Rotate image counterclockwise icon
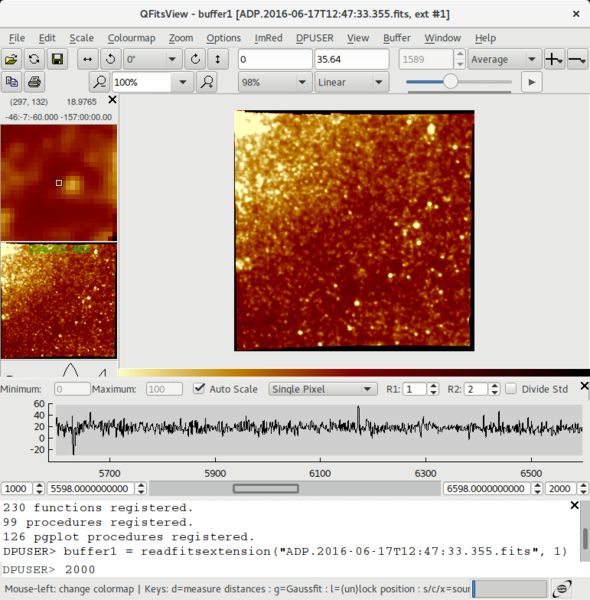 coord(111,59)
